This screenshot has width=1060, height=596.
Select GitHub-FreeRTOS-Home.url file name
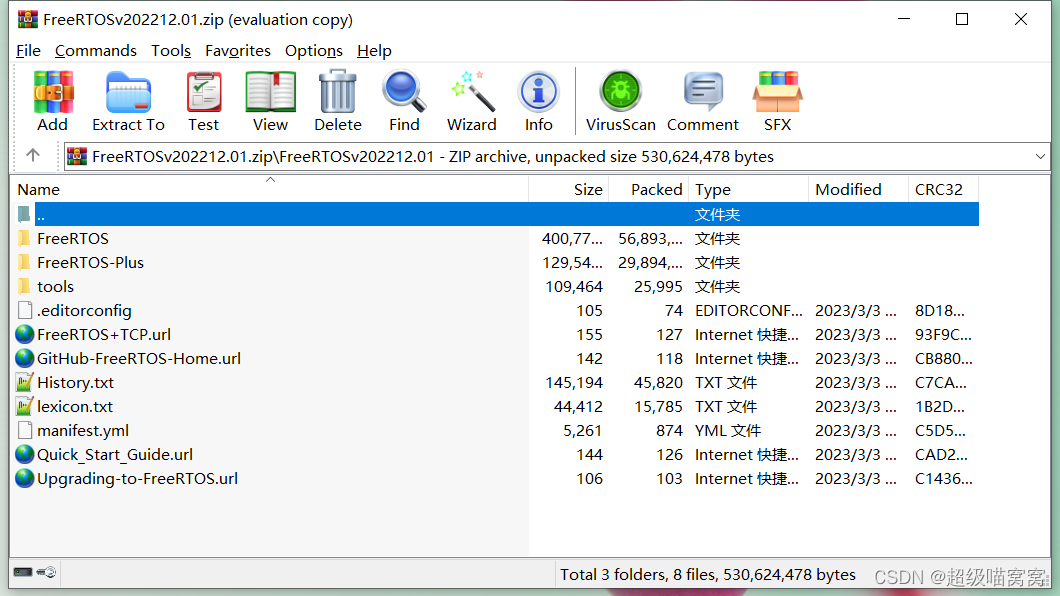pos(139,358)
